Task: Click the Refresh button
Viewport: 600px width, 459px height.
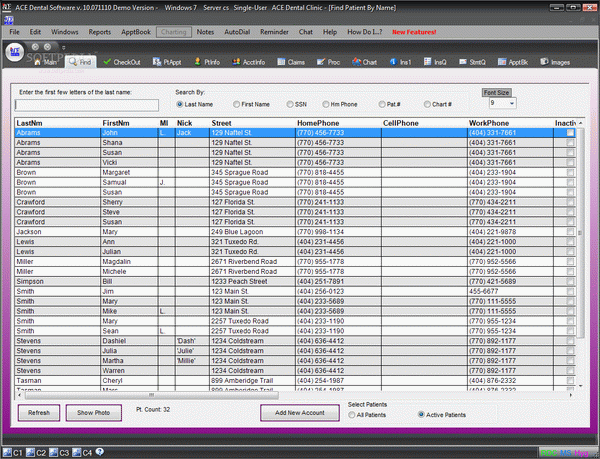Action: pos(39,412)
